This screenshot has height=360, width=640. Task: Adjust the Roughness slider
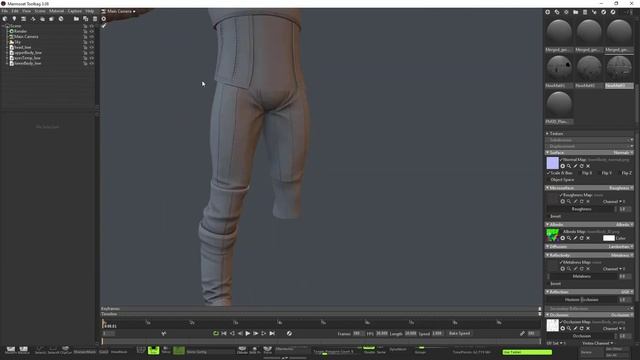coord(582,209)
